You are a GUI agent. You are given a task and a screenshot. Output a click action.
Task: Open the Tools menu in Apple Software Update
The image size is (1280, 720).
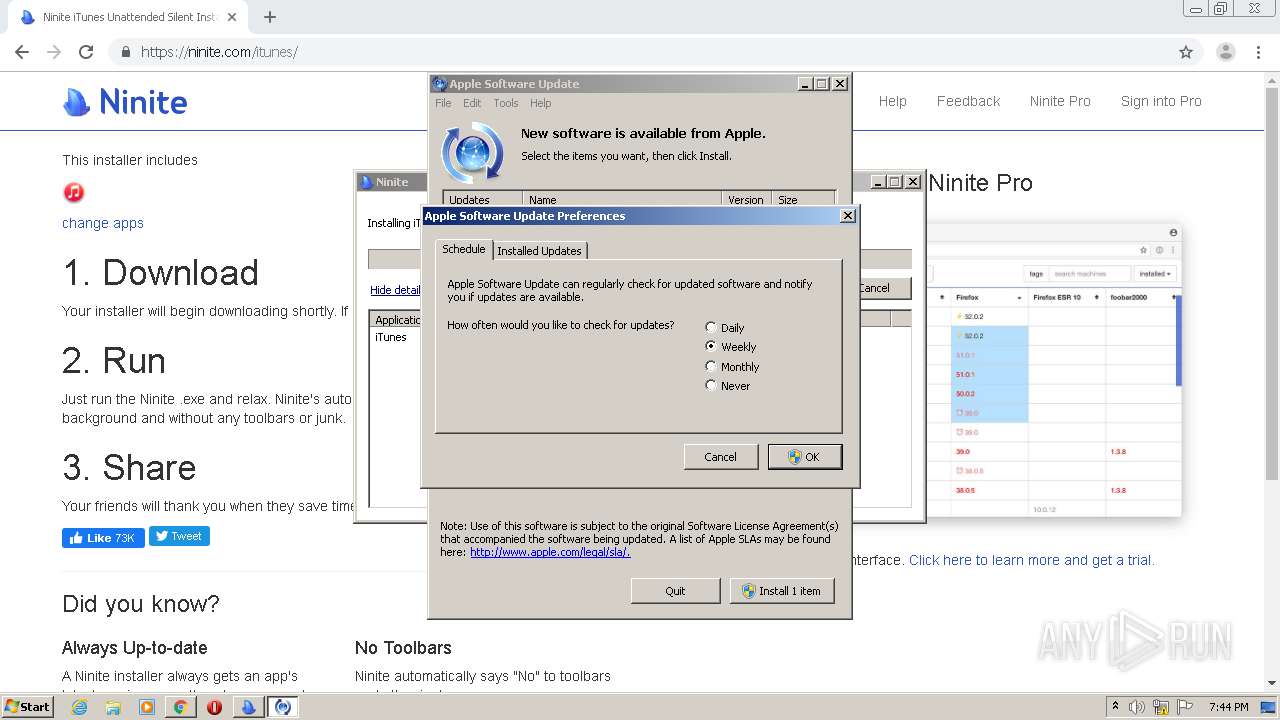506,103
